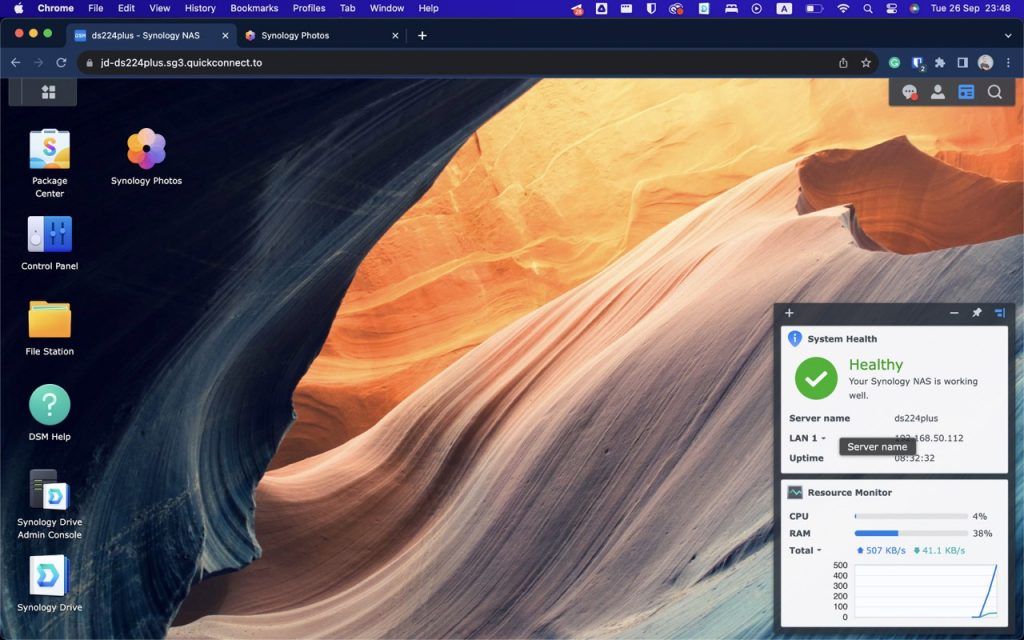Open the Window menu
Screen dimensions: 1024x640
point(387,8)
